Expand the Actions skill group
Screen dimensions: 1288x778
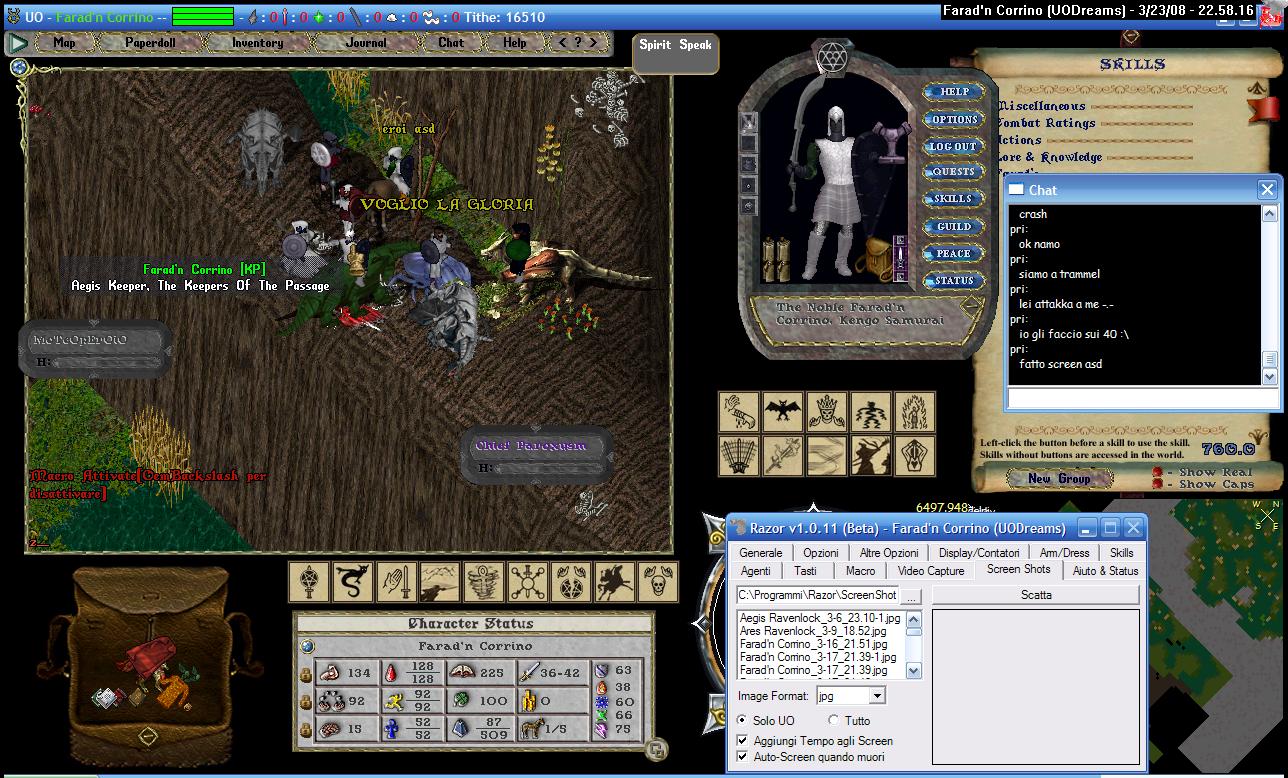pyautogui.click(x=1020, y=140)
